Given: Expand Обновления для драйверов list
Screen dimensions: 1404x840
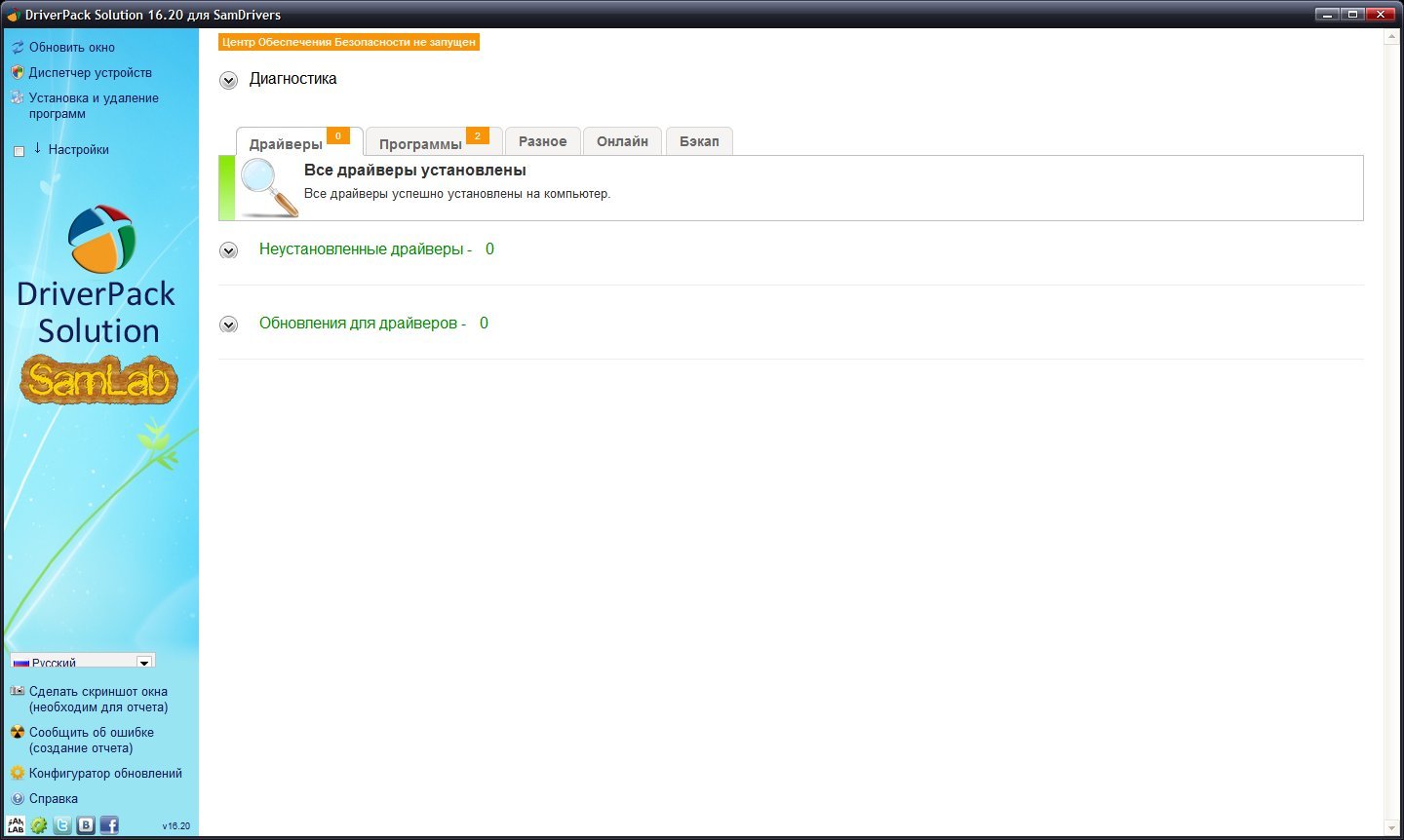Looking at the screenshot, I should tap(228, 325).
